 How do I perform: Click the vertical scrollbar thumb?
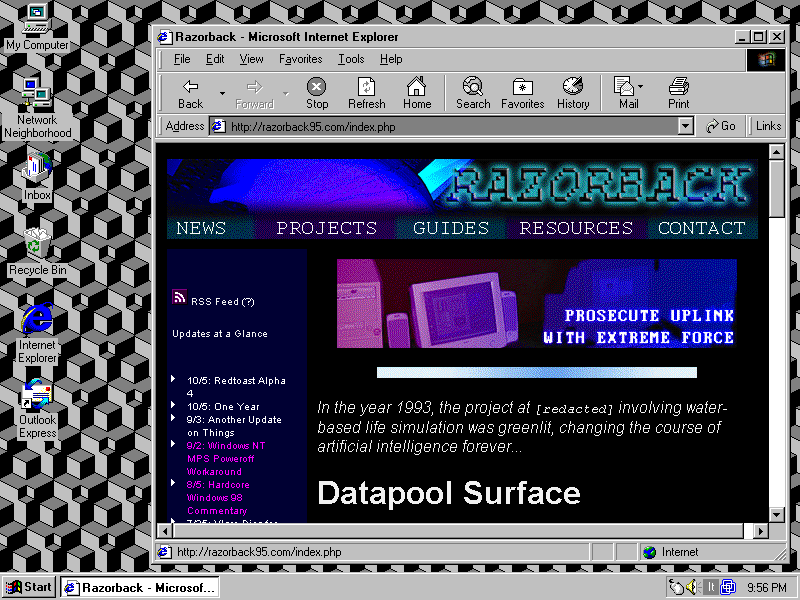click(x=776, y=188)
